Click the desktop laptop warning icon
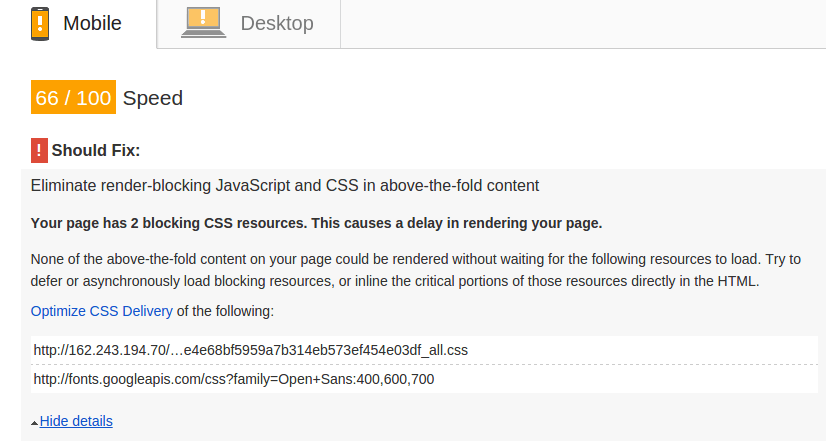 click(x=203, y=23)
